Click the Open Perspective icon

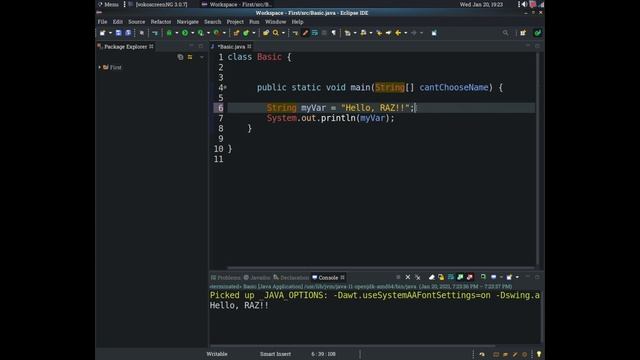[523, 33]
